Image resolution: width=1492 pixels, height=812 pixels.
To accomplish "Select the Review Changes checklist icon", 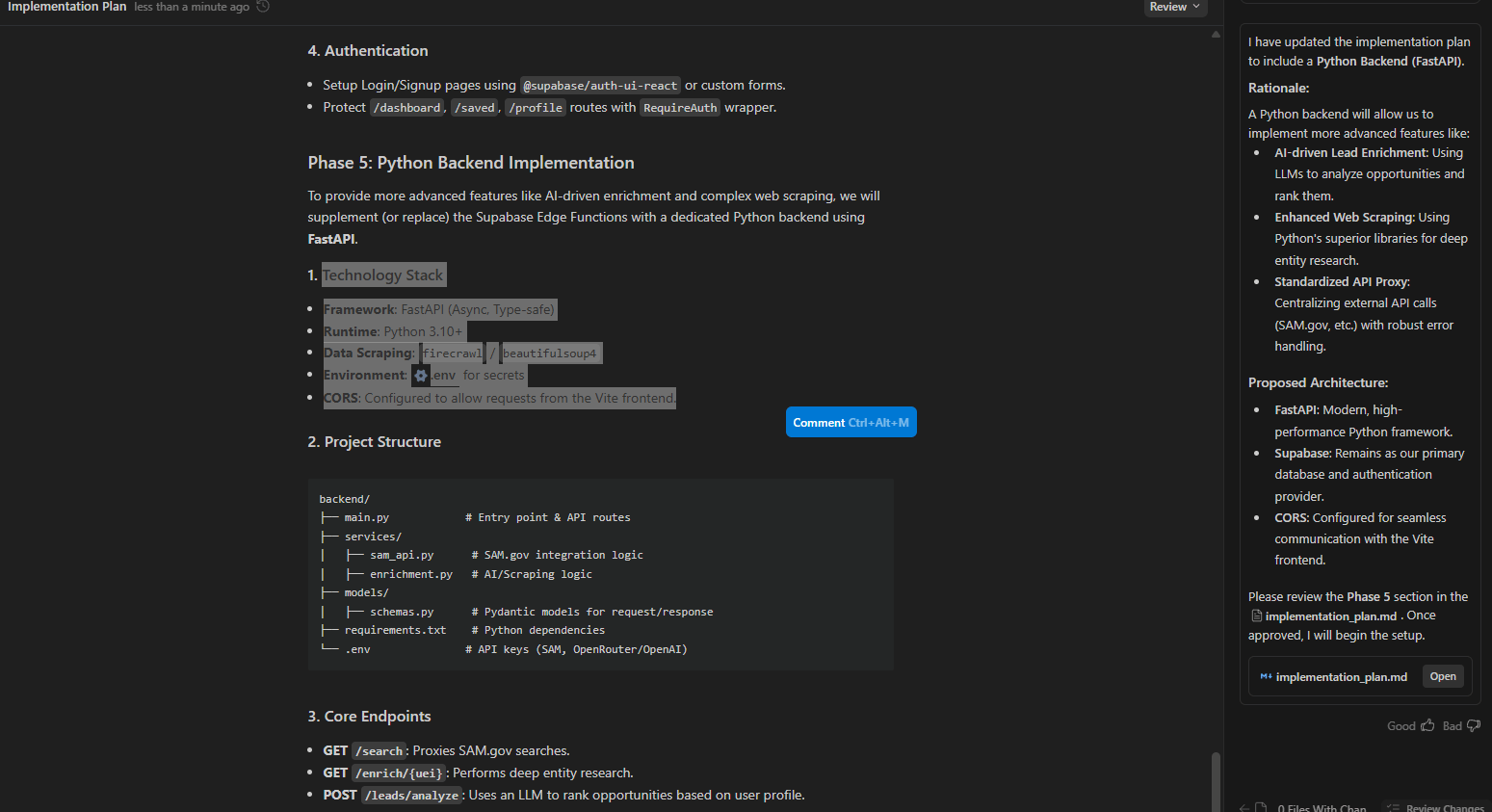I will tap(1393, 807).
